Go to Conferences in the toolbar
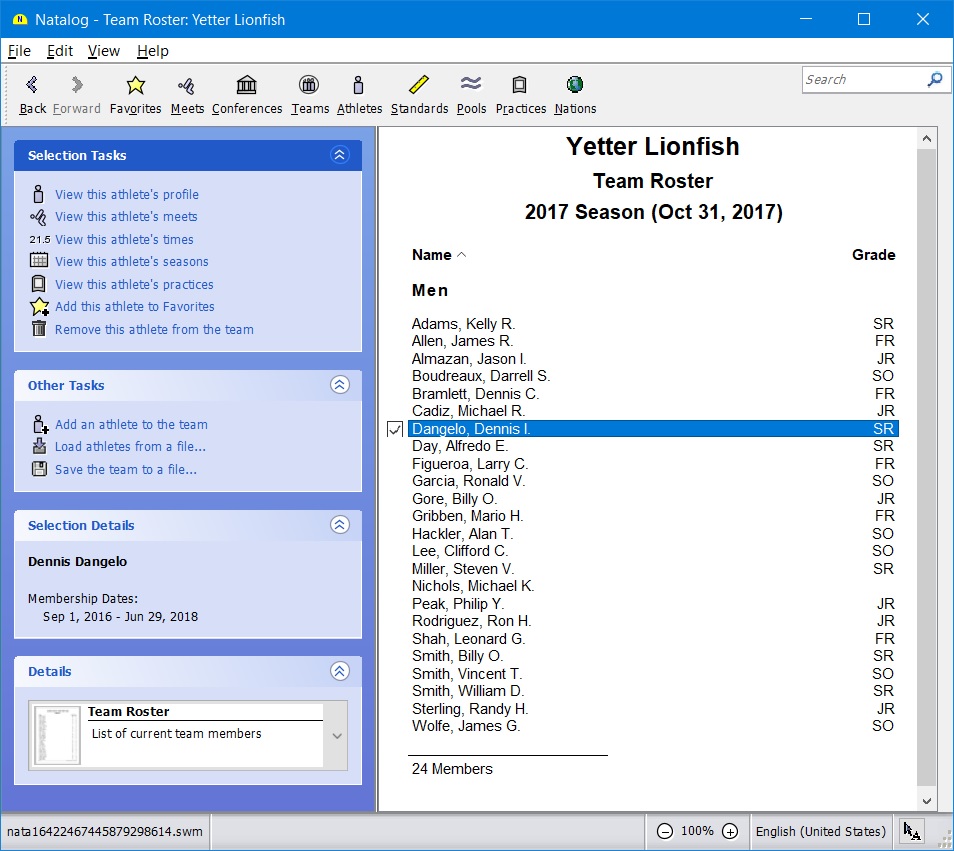Image resolution: width=954 pixels, height=851 pixels. click(246, 85)
